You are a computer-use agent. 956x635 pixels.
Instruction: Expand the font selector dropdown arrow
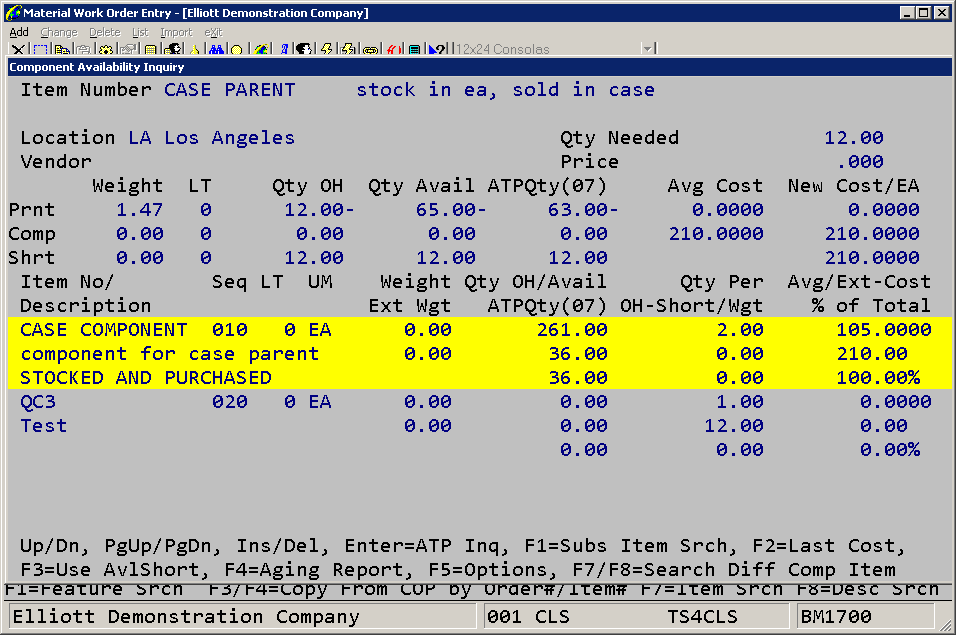click(x=648, y=49)
